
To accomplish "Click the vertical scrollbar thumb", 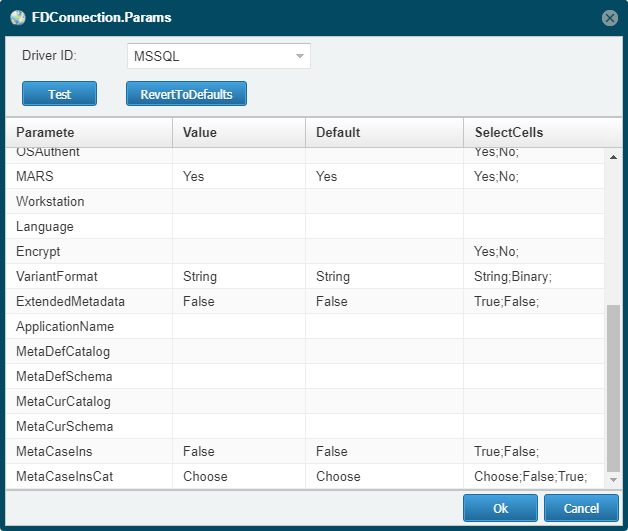I will coord(613,388).
